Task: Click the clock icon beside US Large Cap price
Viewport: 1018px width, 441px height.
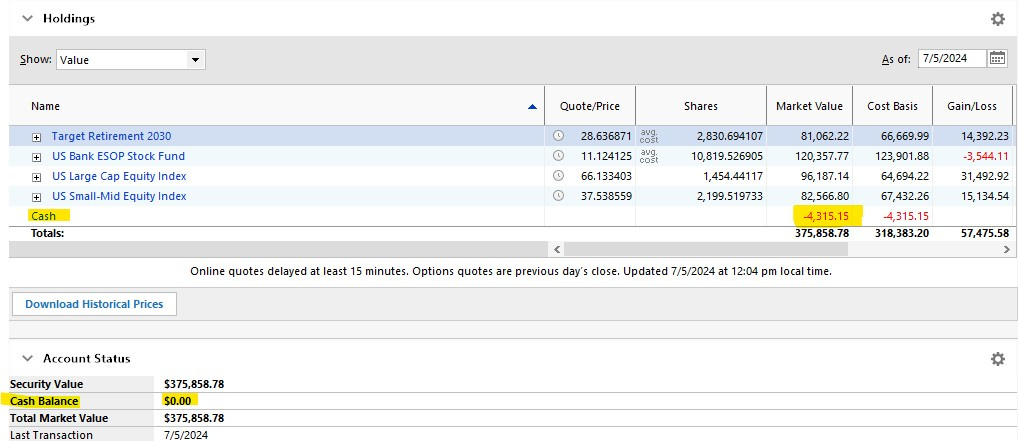Action: [558, 176]
